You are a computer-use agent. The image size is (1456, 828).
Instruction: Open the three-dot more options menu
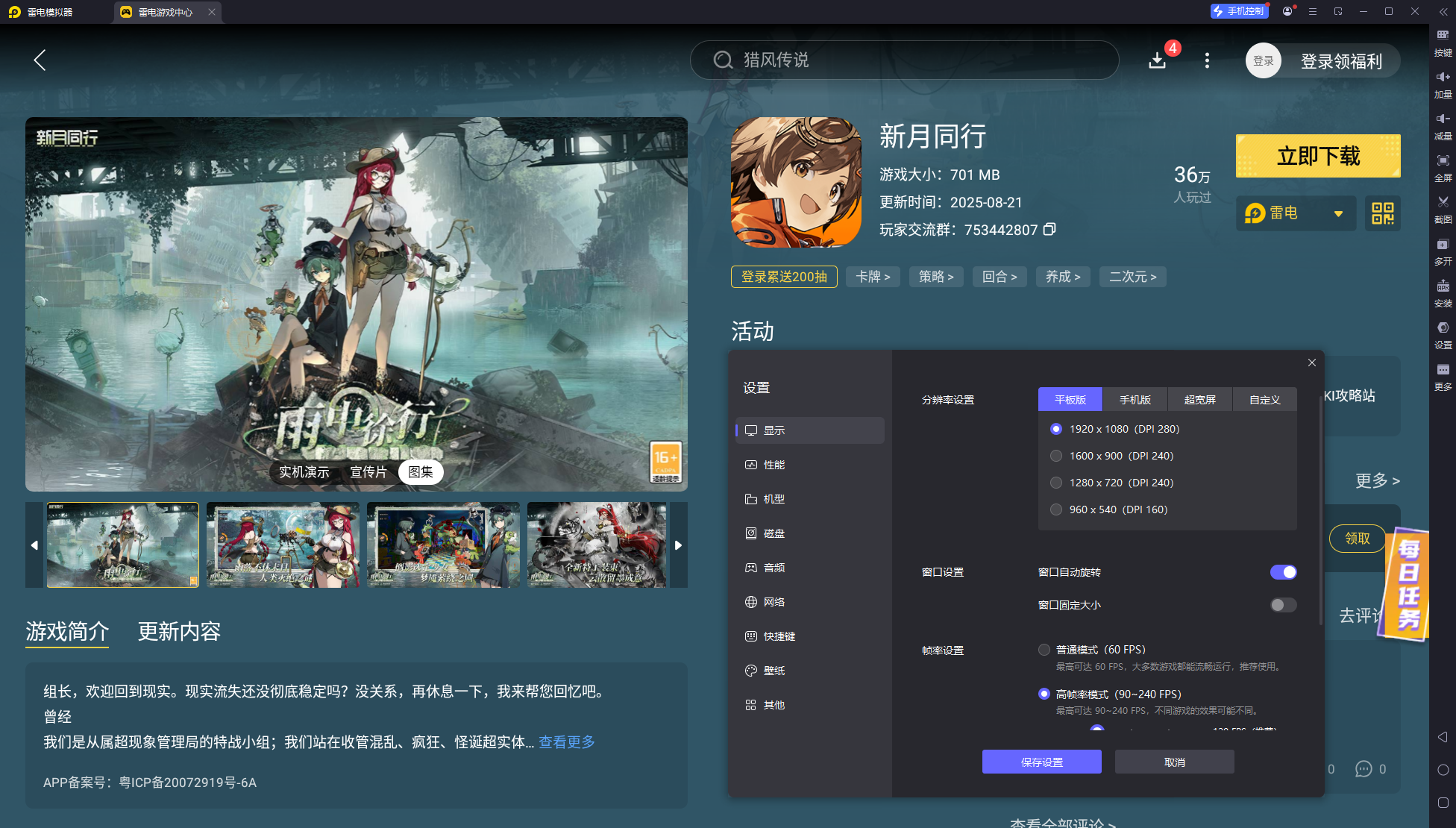(1207, 60)
